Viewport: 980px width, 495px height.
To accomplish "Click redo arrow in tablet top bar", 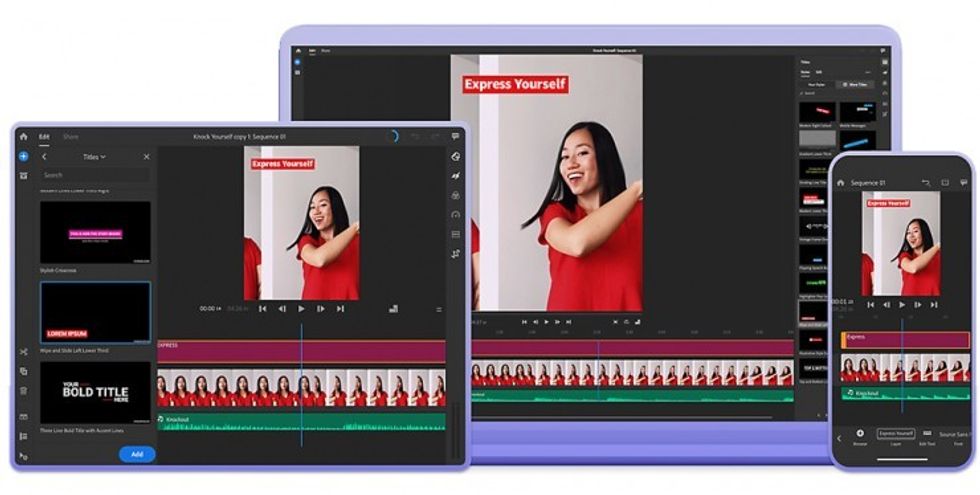I will coord(435,136).
